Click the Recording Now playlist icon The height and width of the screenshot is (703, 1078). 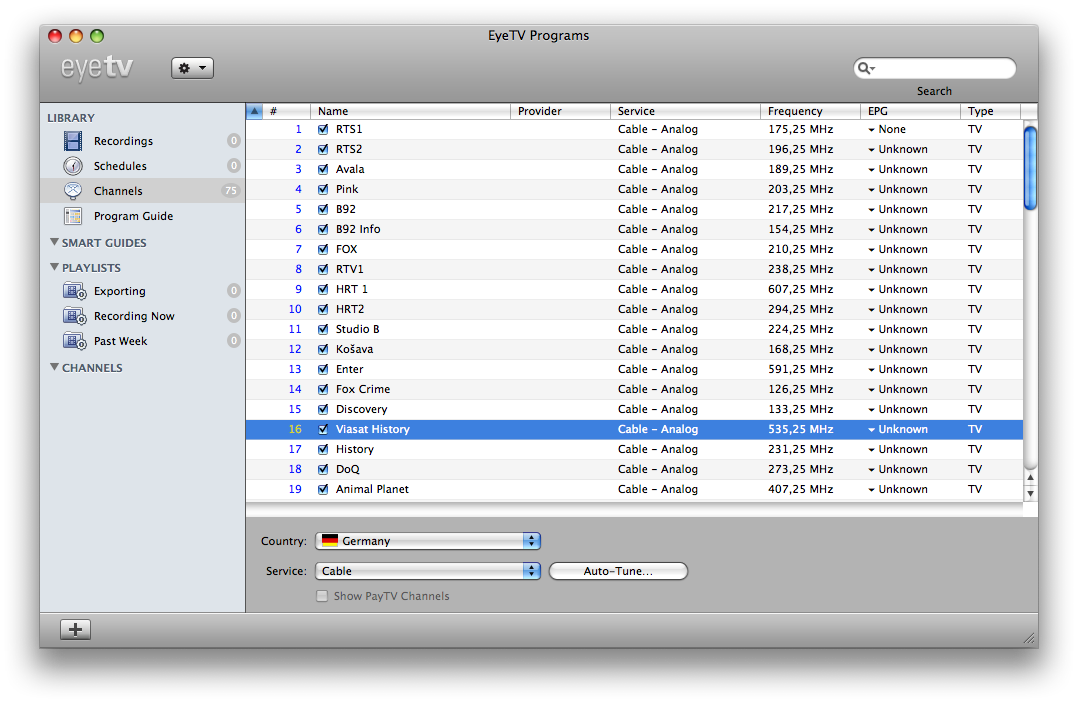(74, 316)
